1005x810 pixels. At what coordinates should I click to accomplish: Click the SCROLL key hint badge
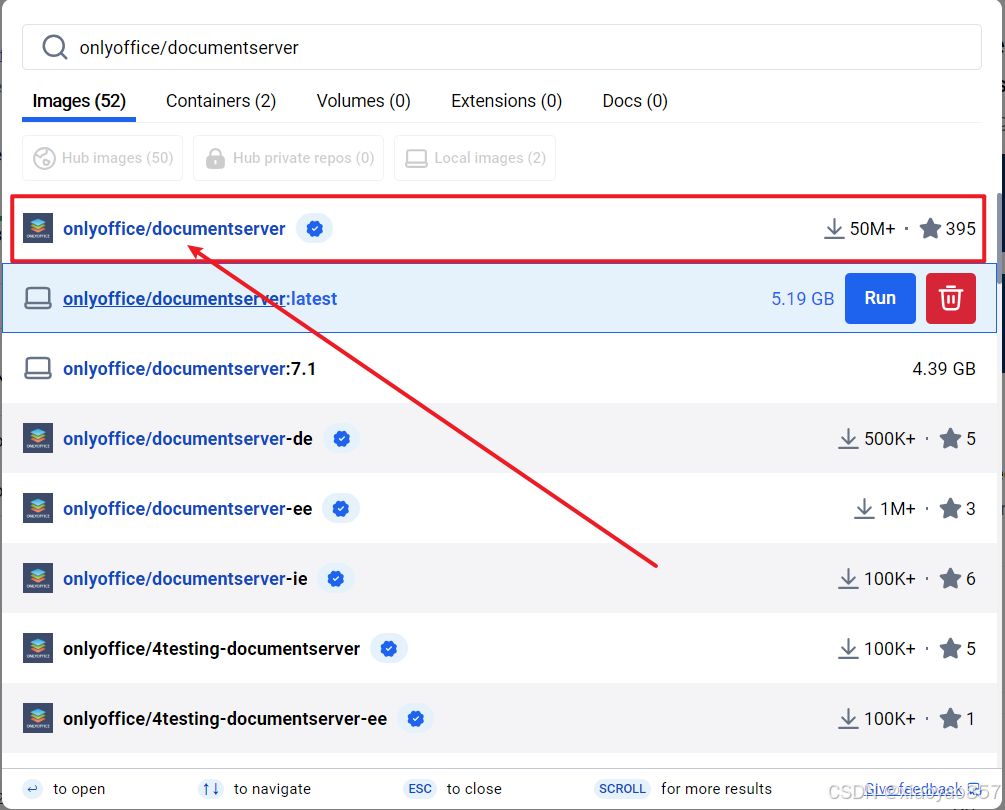click(x=622, y=788)
